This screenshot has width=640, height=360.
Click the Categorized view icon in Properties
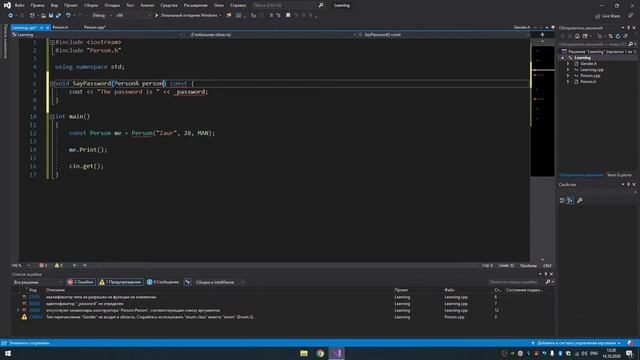point(562,200)
